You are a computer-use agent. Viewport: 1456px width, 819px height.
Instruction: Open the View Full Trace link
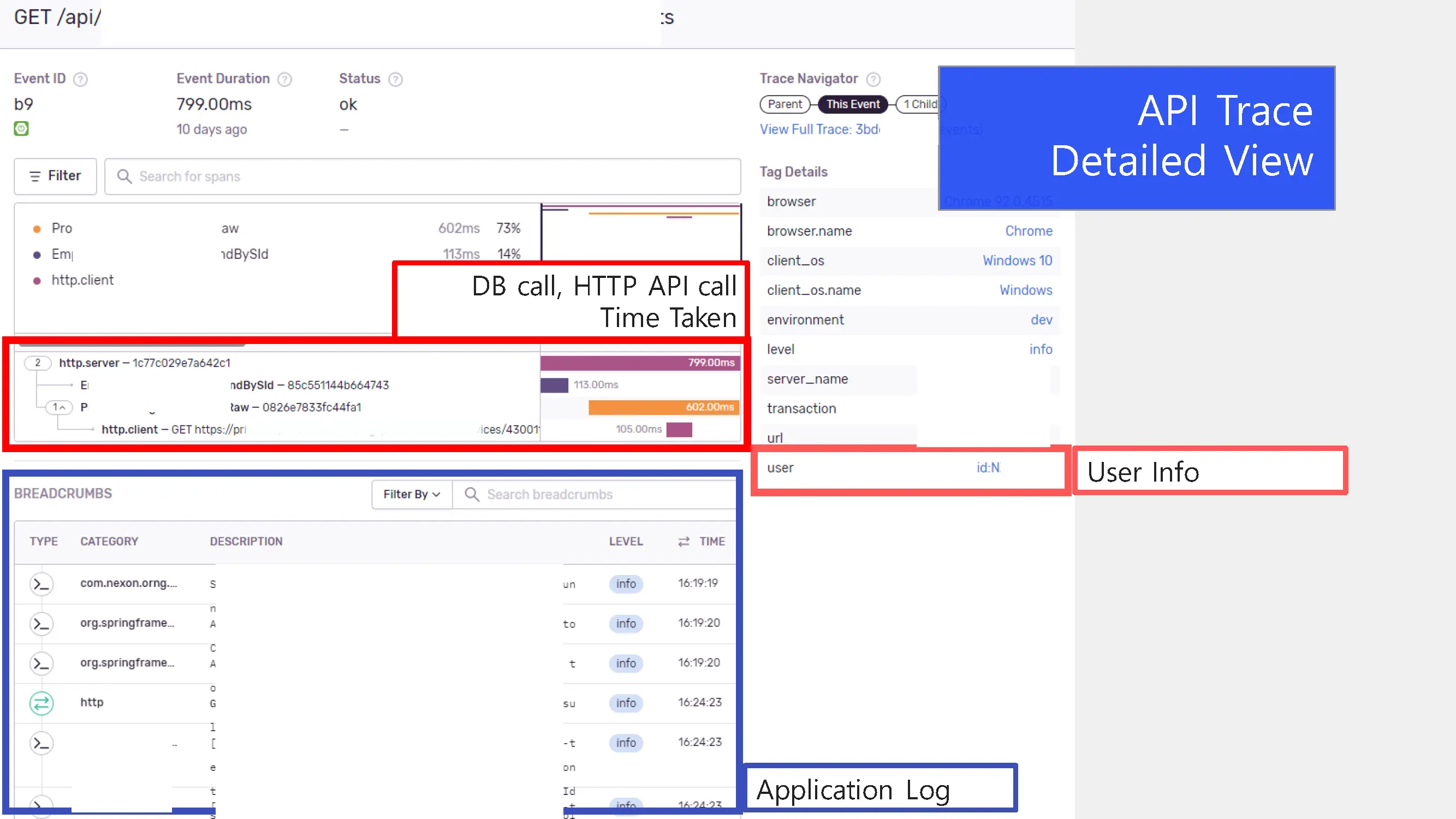pos(819,129)
